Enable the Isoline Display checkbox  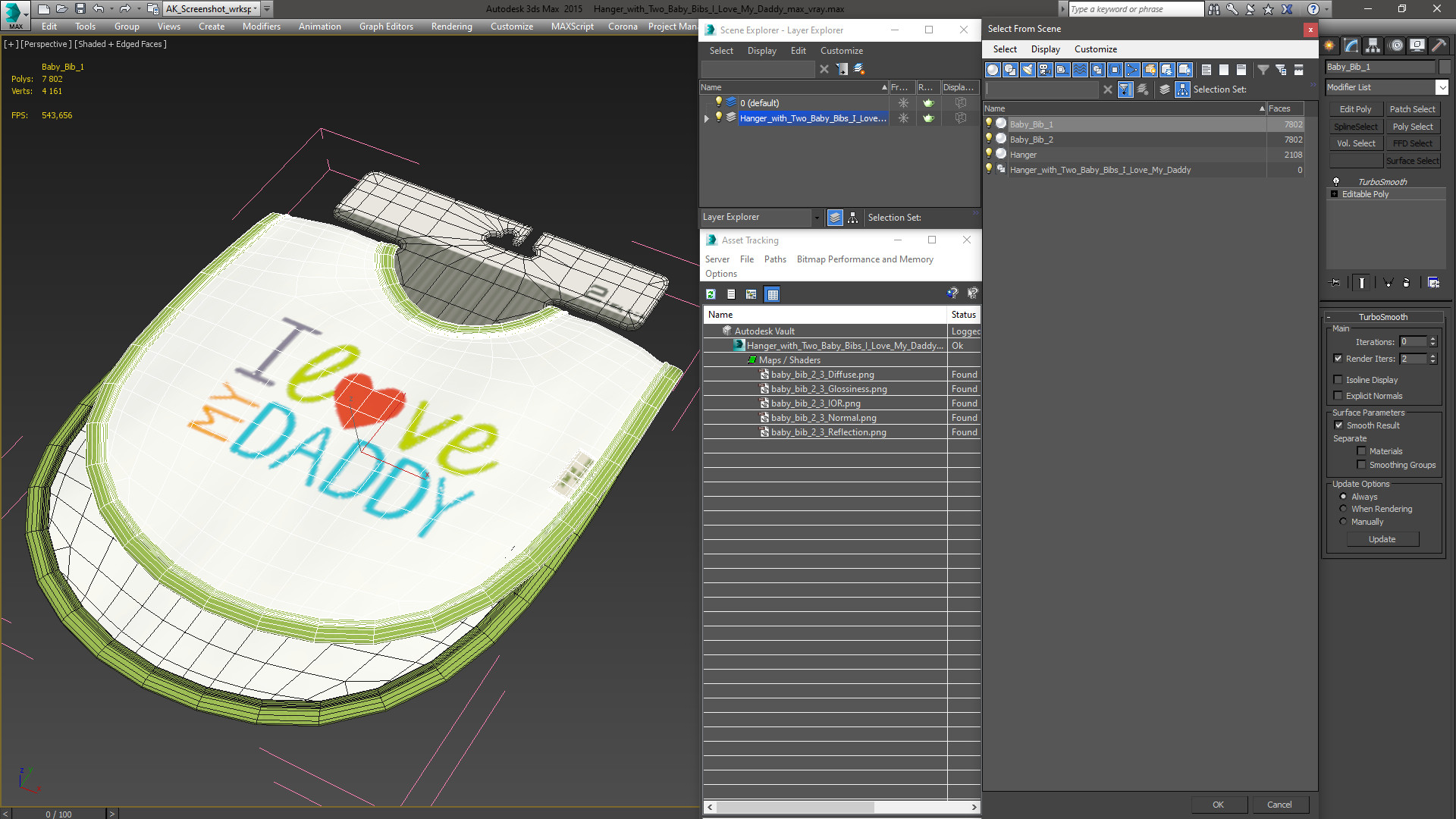1338,380
